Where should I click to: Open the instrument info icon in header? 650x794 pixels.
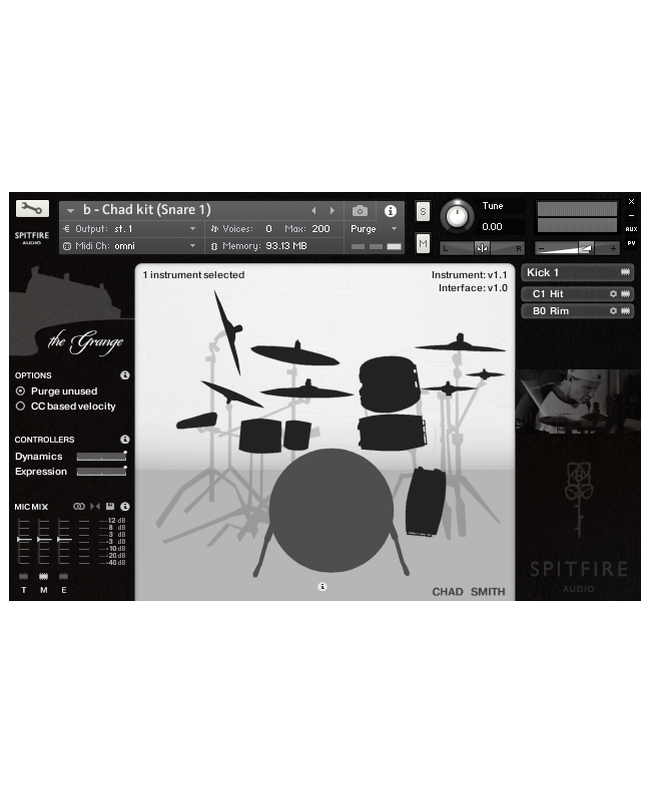(390, 211)
